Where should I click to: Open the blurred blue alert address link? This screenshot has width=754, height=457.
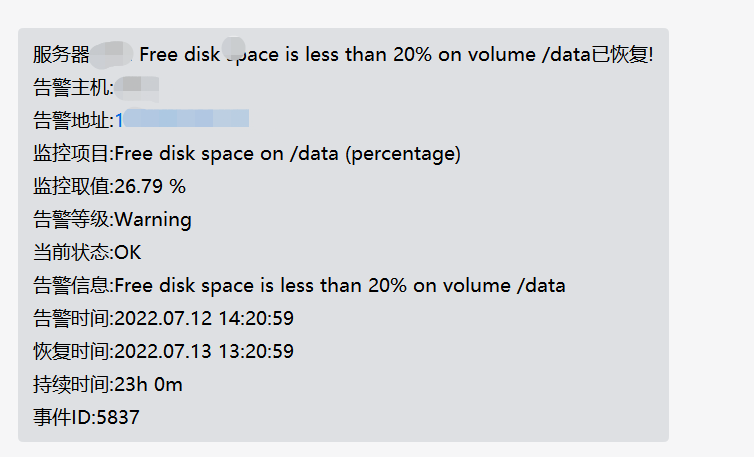click(181, 120)
